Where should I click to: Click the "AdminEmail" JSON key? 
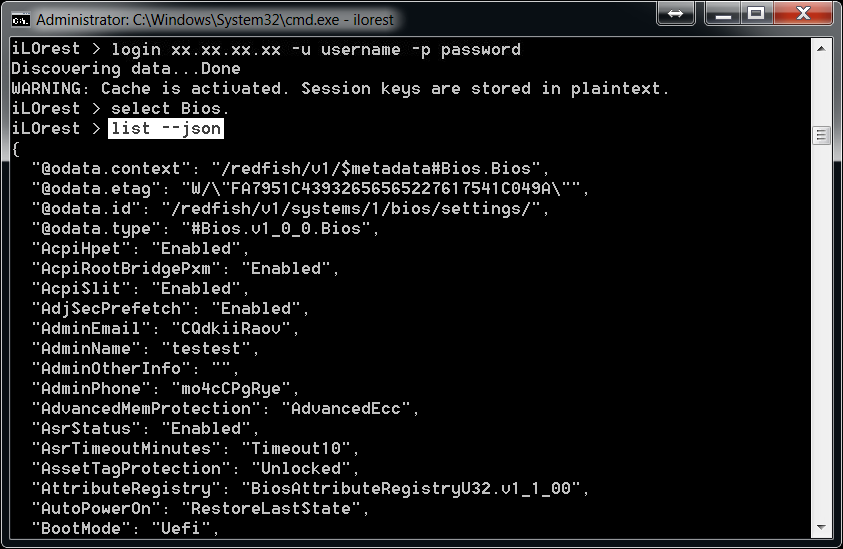[86, 329]
